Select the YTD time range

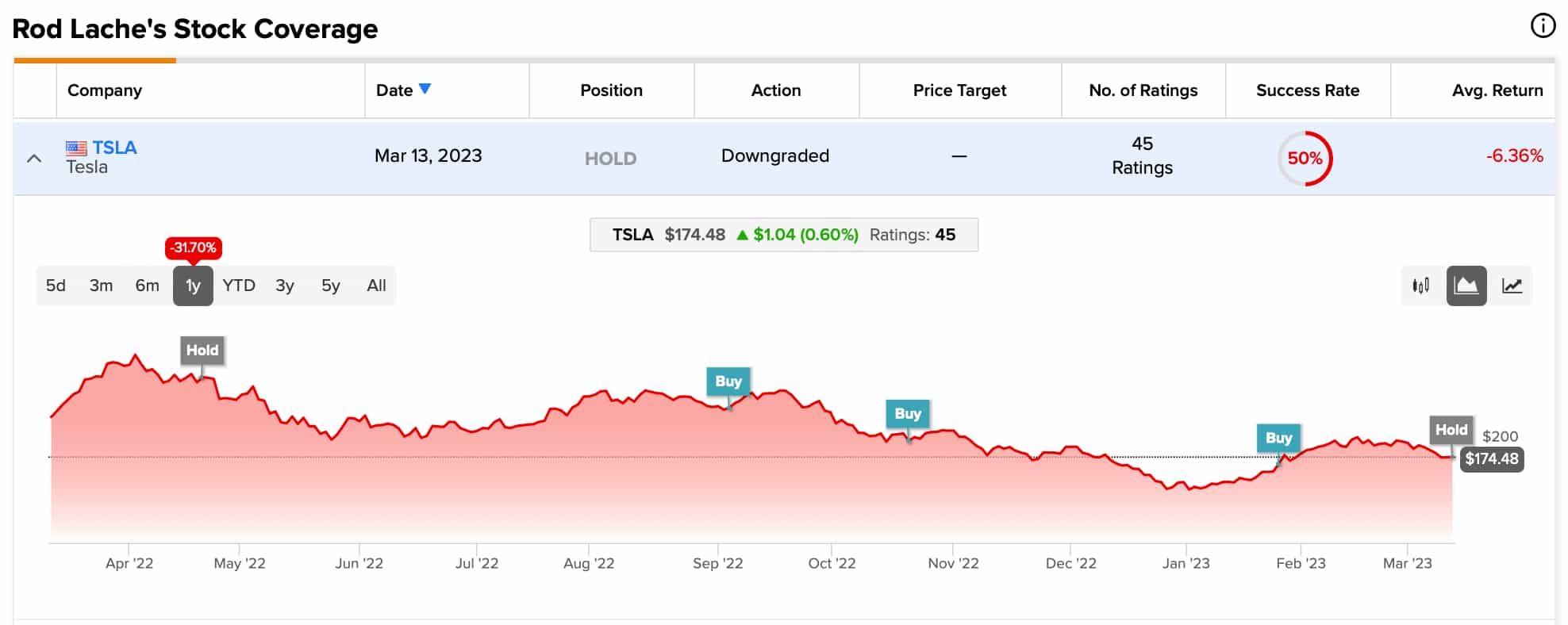tap(239, 286)
